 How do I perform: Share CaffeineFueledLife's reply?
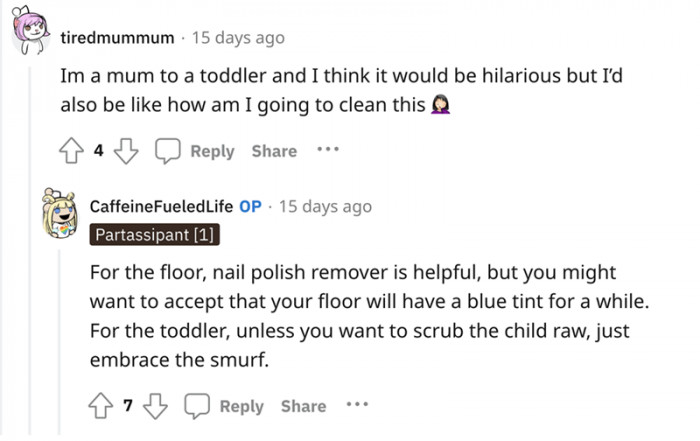[x=303, y=406]
